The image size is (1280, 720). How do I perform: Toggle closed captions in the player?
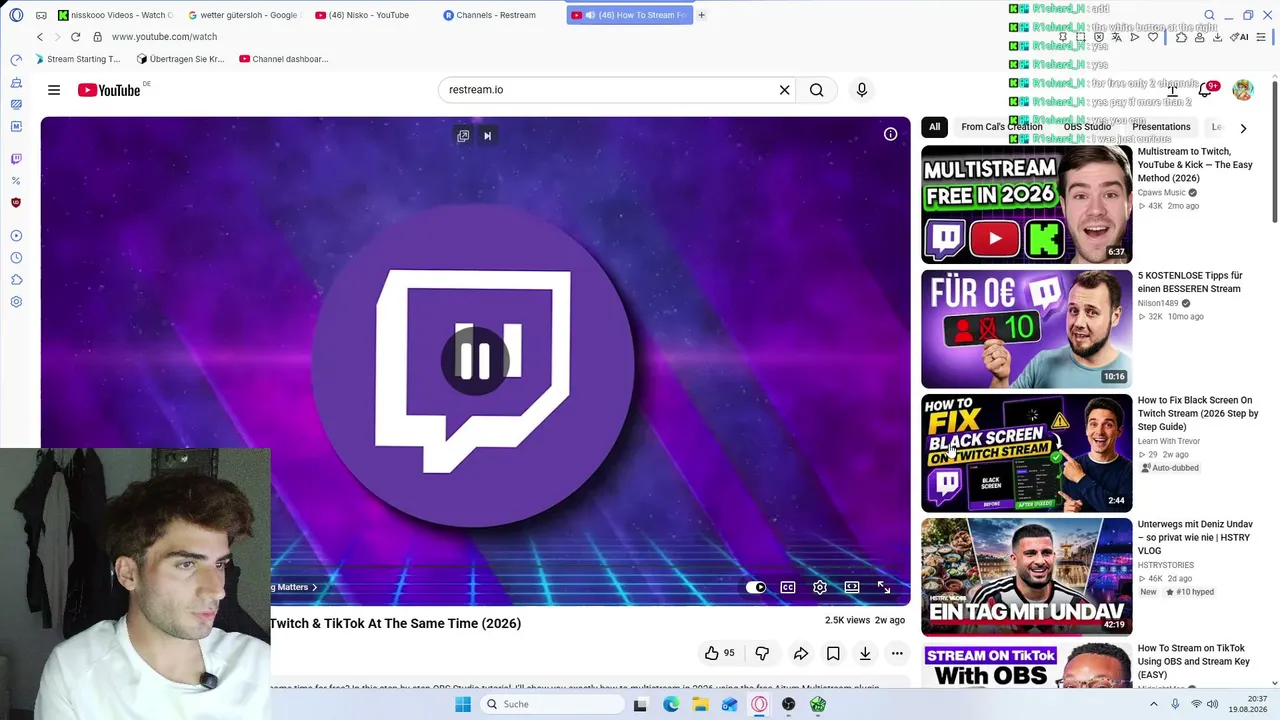pyautogui.click(x=788, y=587)
